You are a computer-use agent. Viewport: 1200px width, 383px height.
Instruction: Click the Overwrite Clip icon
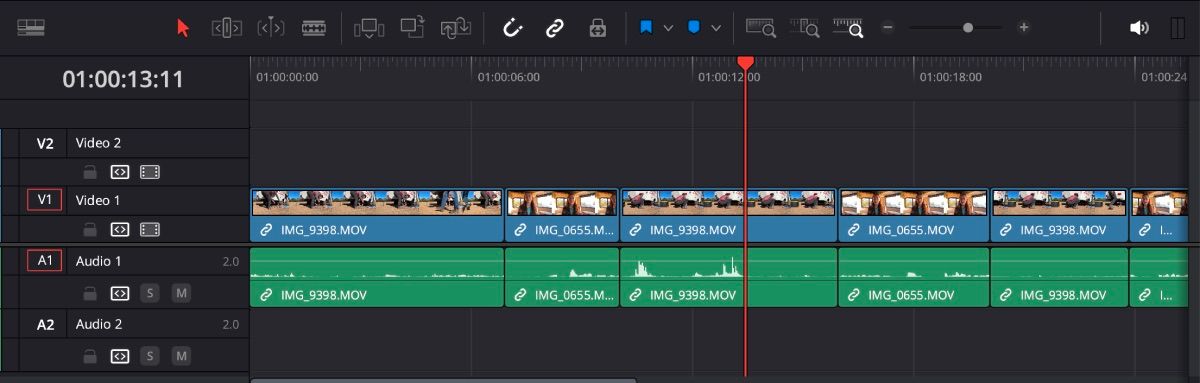click(412, 28)
